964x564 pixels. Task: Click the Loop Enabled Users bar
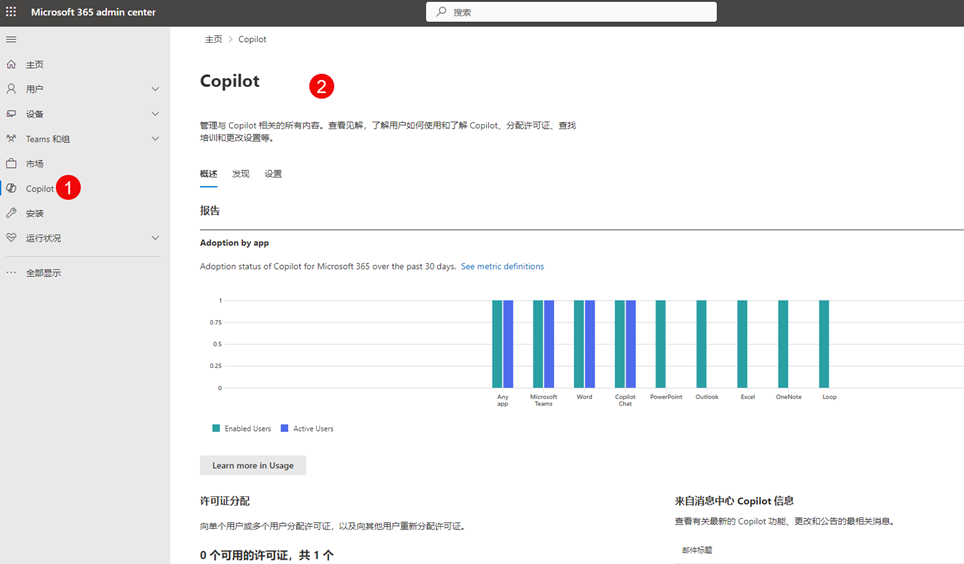(x=824, y=344)
